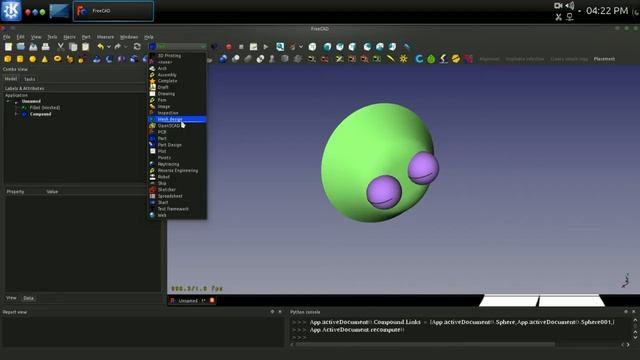
Task: Choose Test framework in workbench list
Action: (177, 209)
